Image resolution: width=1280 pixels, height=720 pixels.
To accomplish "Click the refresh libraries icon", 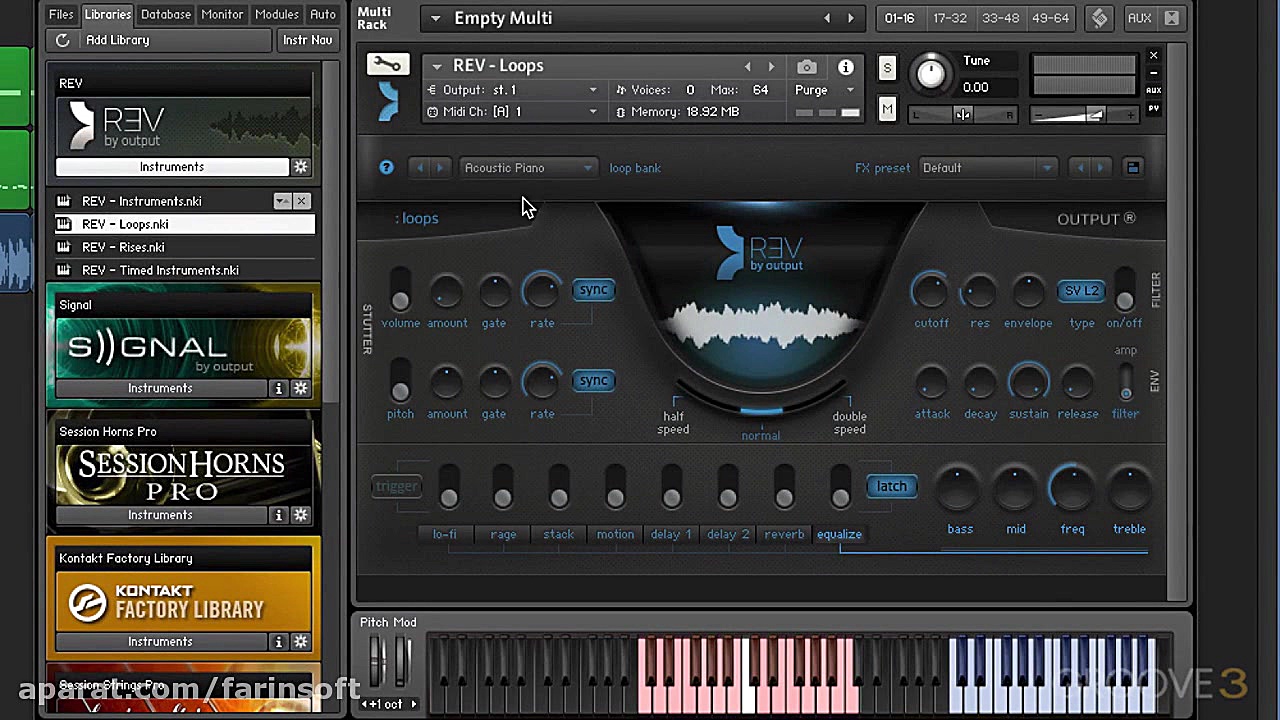I will [62, 40].
